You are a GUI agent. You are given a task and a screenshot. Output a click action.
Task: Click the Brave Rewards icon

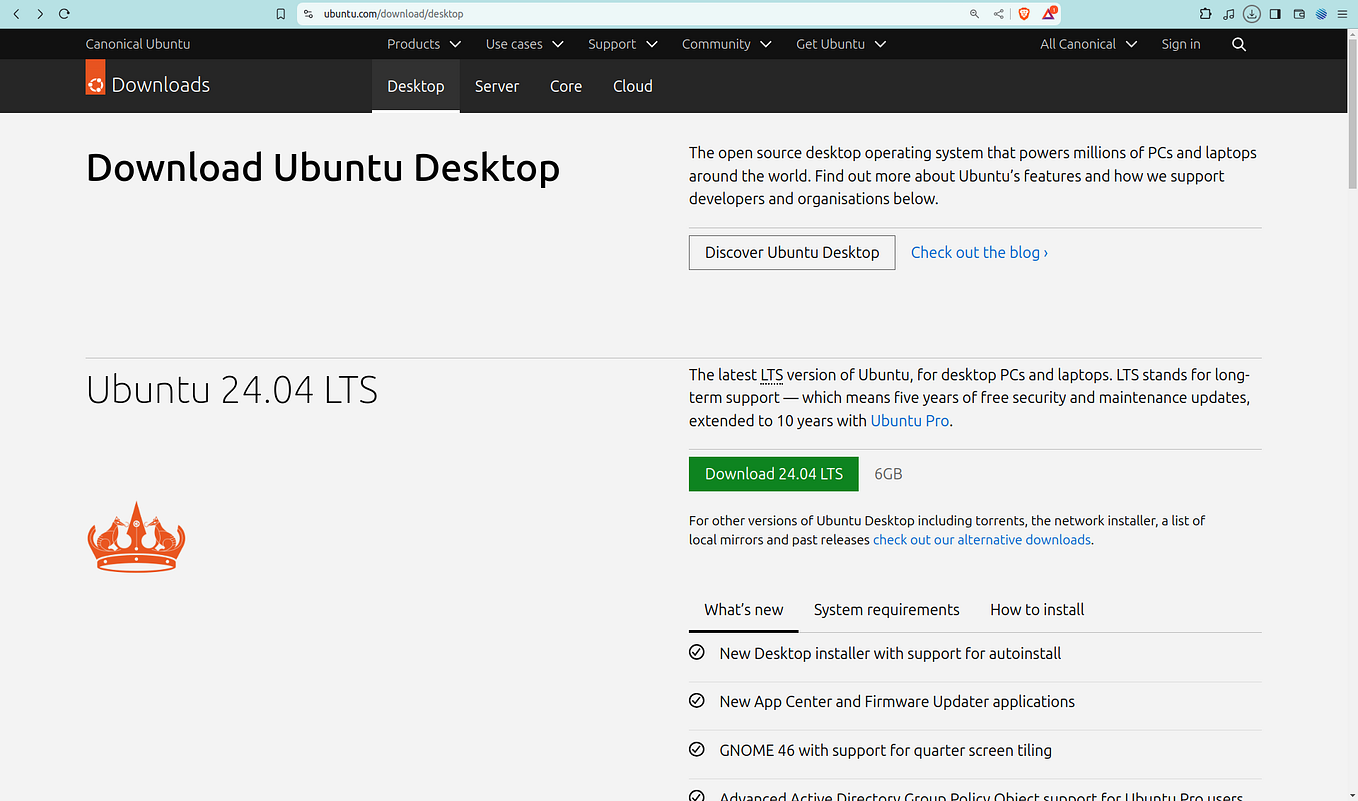1047,14
